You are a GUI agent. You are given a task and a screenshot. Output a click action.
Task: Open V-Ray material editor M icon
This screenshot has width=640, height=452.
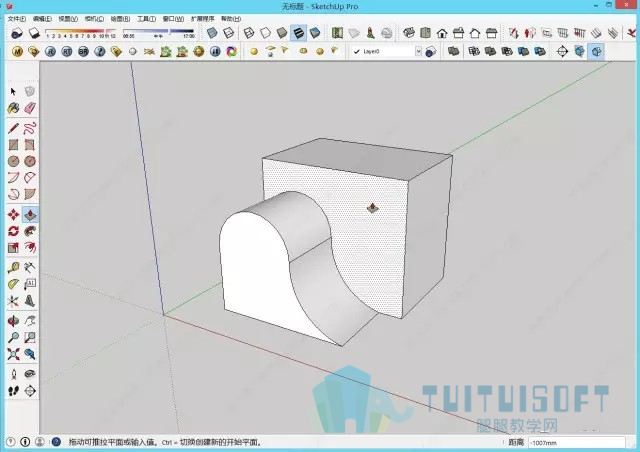point(17,51)
